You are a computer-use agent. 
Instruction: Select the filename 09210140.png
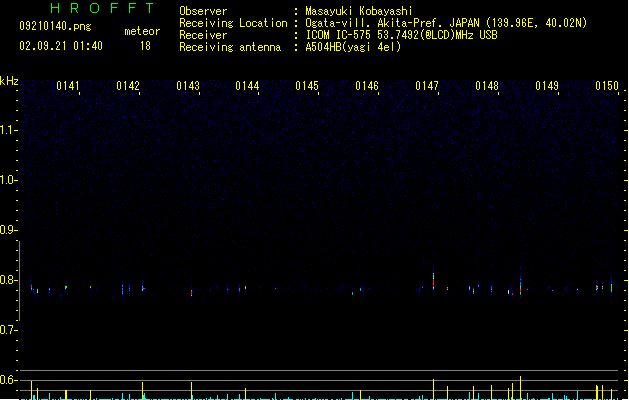[55, 26]
